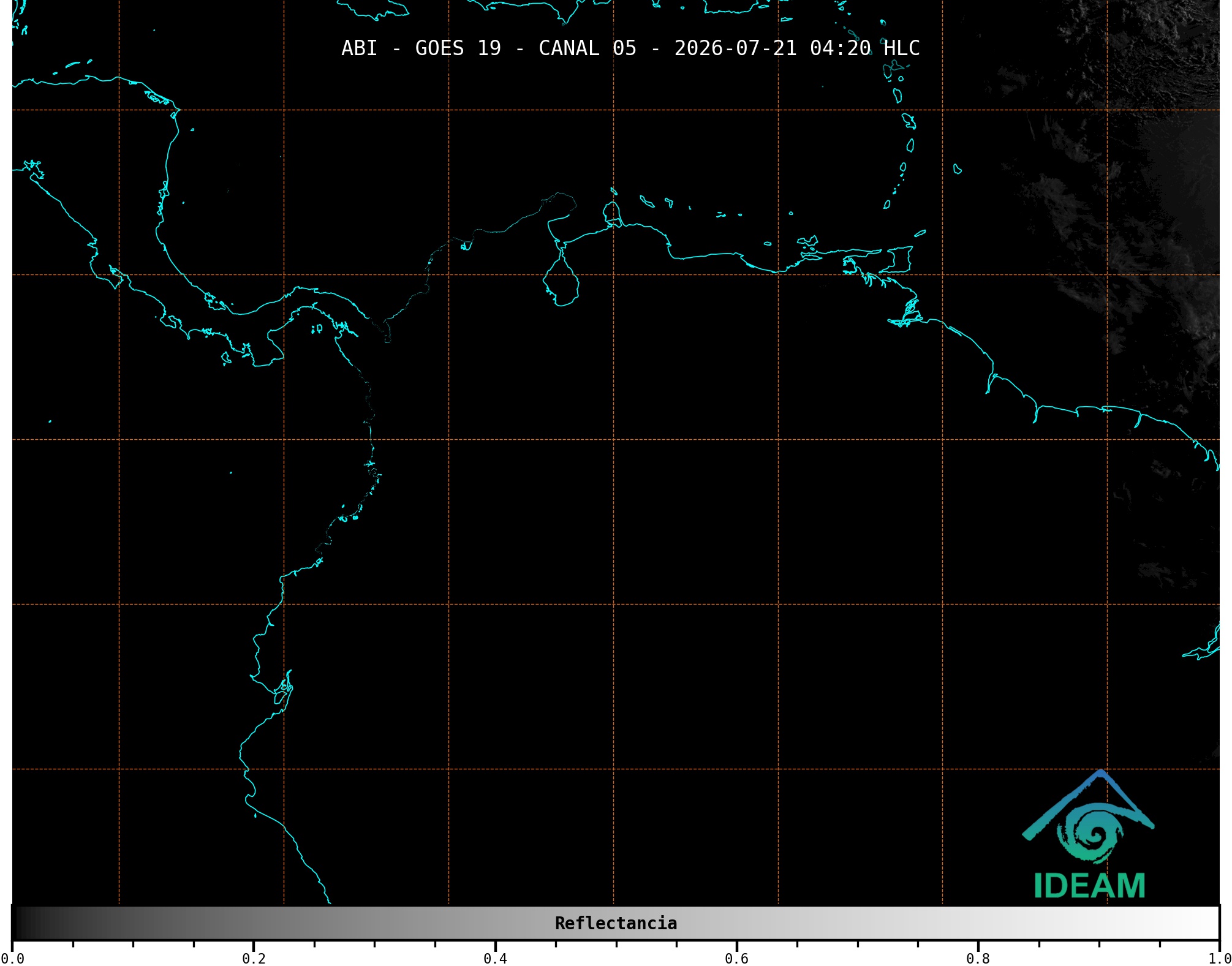The width and height of the screenshot is (1232, 966).
Task: Click the '0.6' colorbar tick label
Action: click(736, 959)
